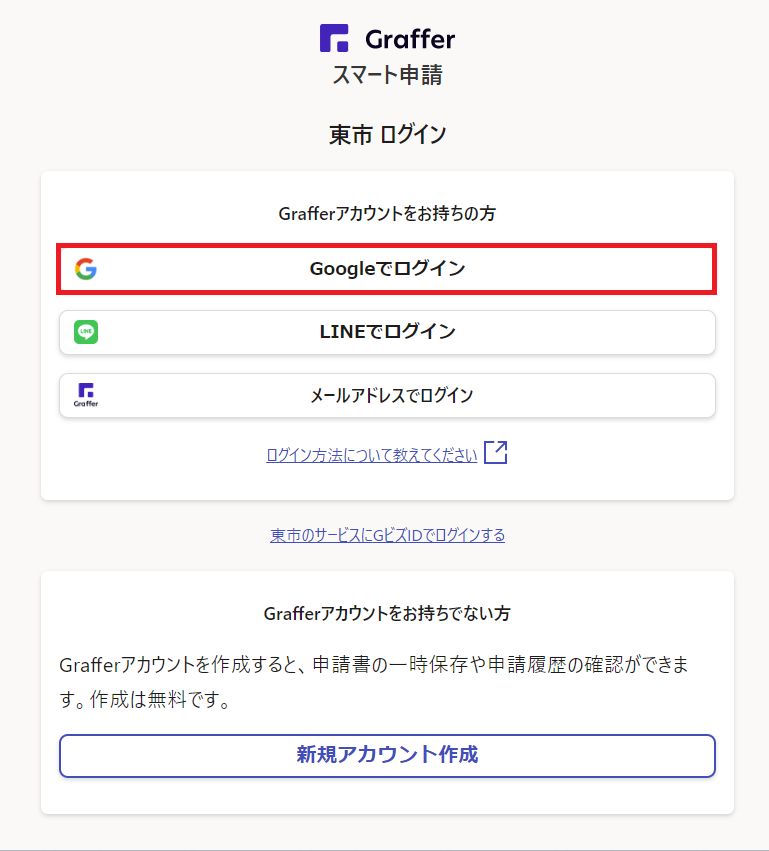
Task: Open the ログイン方法について教えてください link
Action: [x=371, y=455]
